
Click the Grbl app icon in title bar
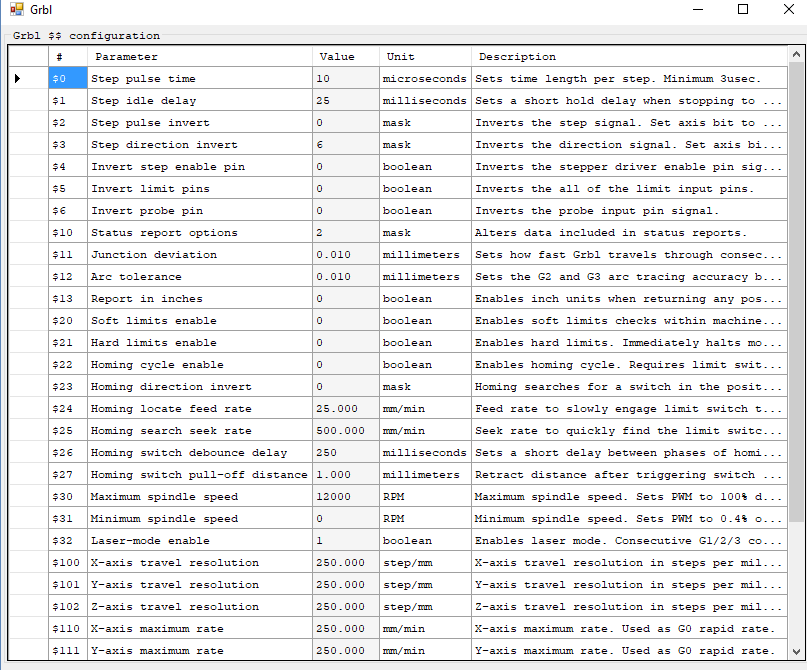click(16, 9)
